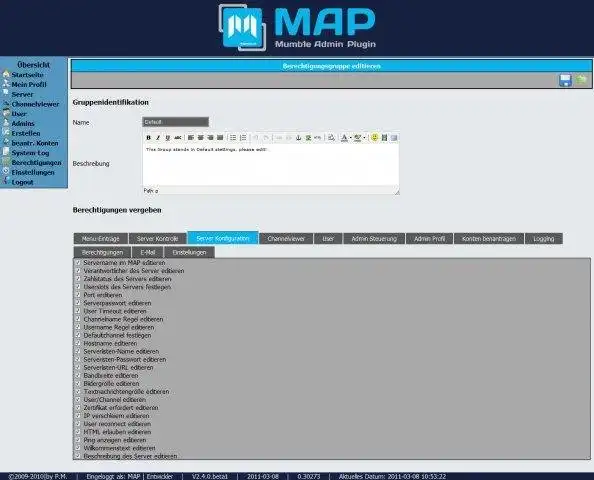The width and height of the screenshot is (594, 480).
Task: Toggle 'Port editieren' checkbox
Action: pyautogui.click(x=78, y=294)
